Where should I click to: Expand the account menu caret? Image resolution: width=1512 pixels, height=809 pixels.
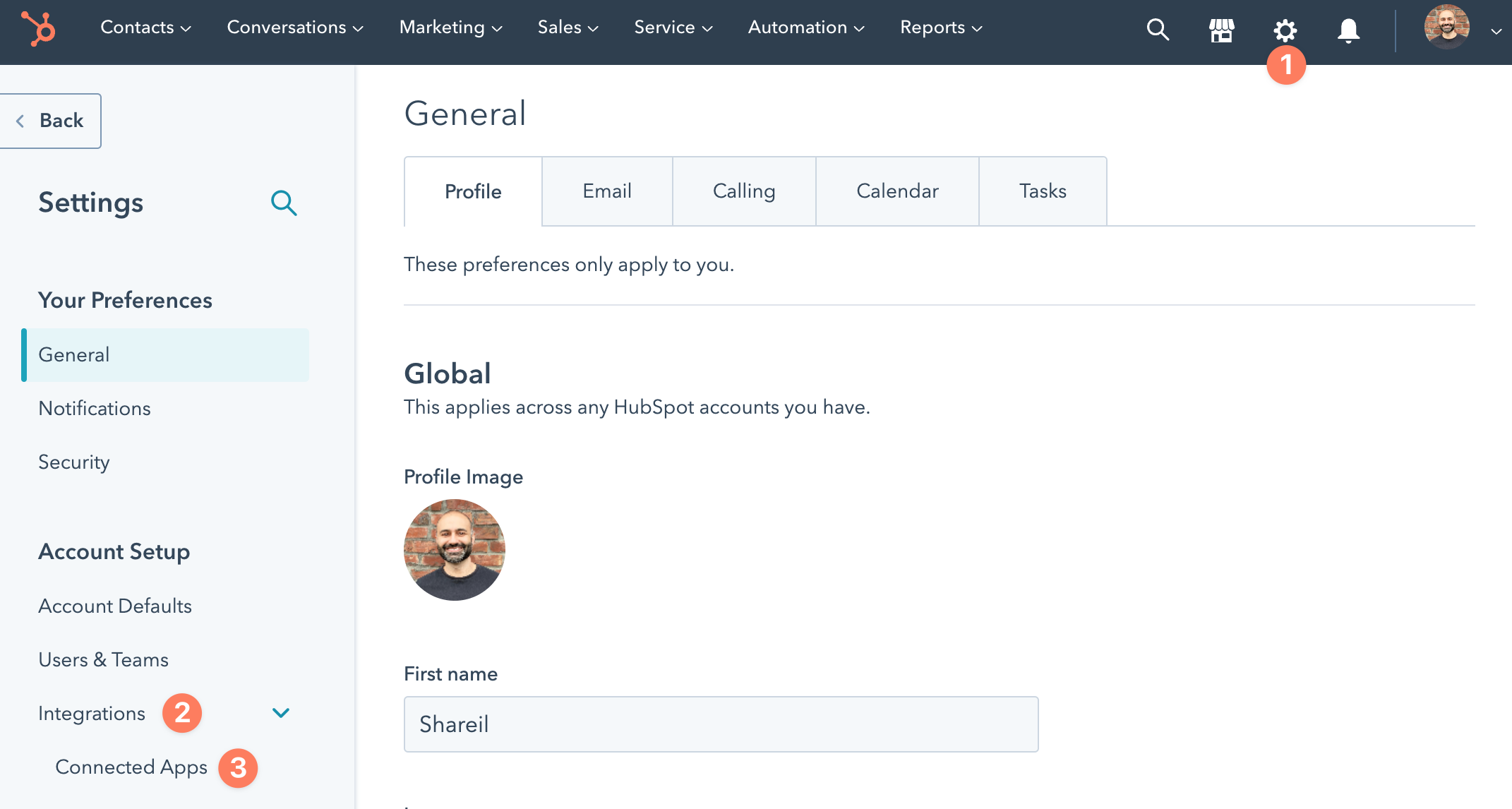click(1496, 31)
